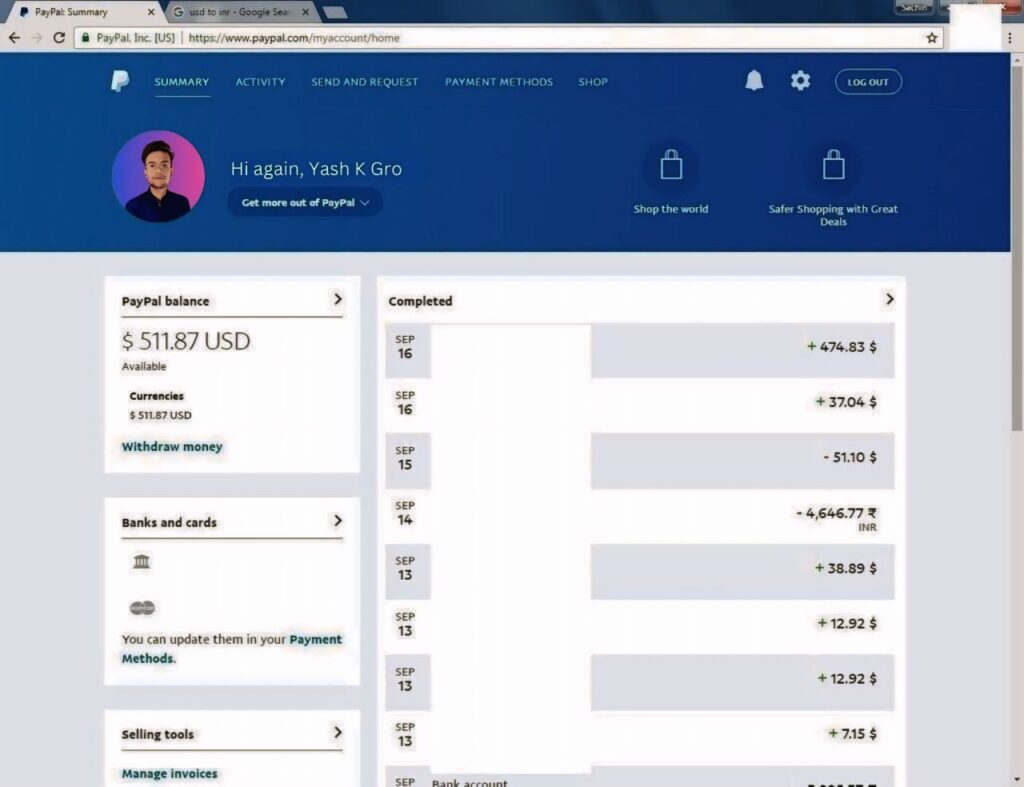Click the Mastercard card icon
Viewport: 1024px width, 787px height.
click(142, 608)
